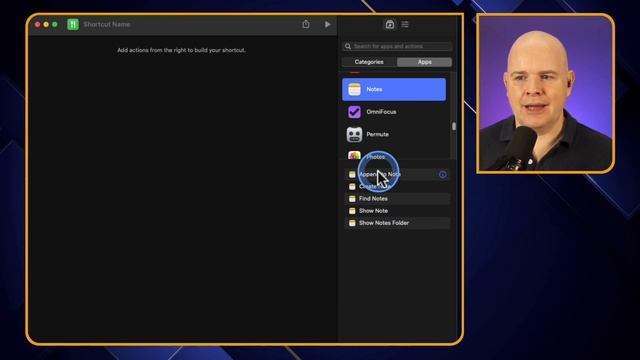640x360 pixels.
Task: Run the shortcut with the play button
Action: pos(327,24)
